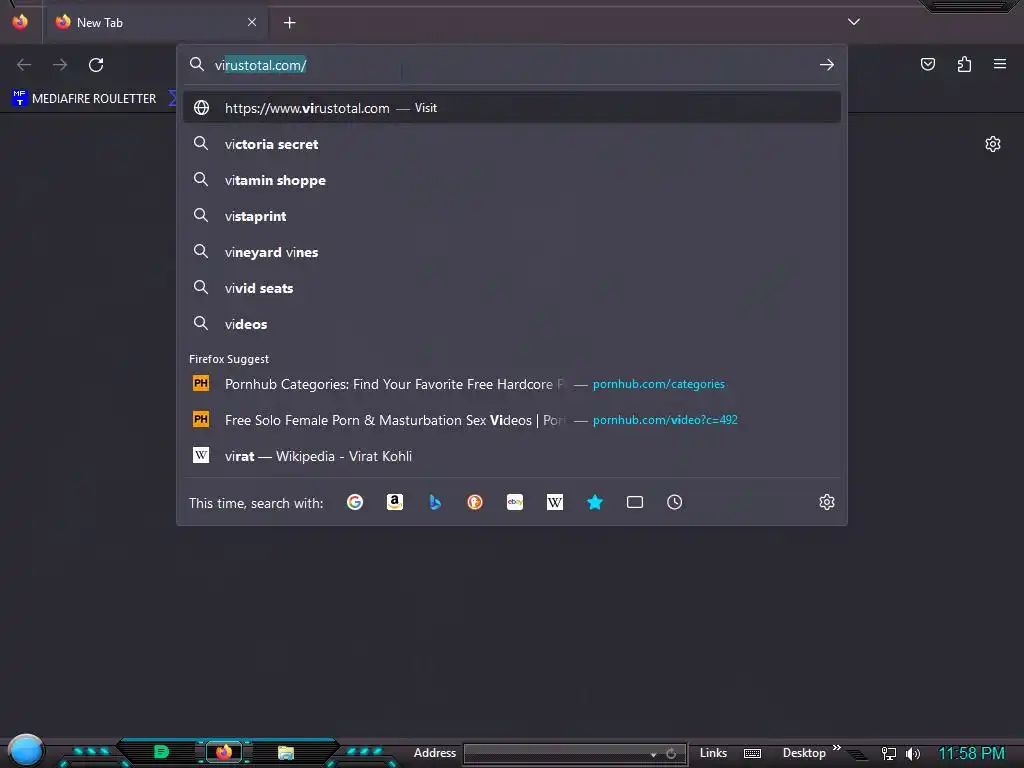Click the taskbar Address refresh icon
Viewport: 1024px width, 768px height.
click(671, 754)
